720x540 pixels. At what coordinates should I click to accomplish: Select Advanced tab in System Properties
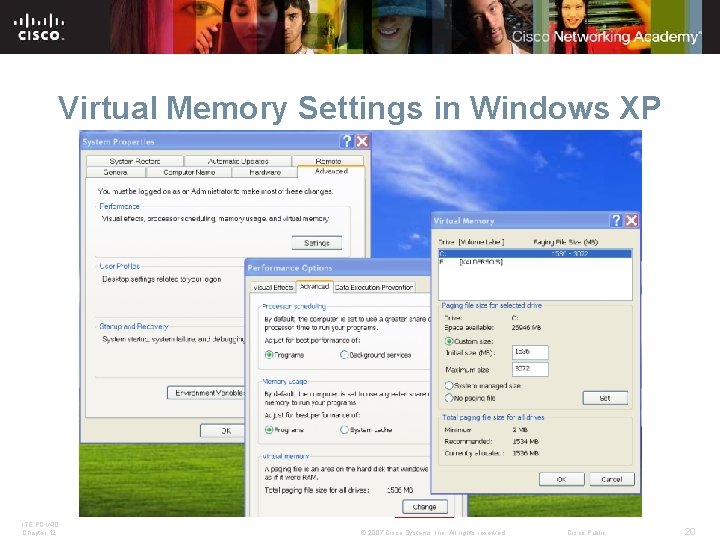pyautogui.click(x=331, y=171)
